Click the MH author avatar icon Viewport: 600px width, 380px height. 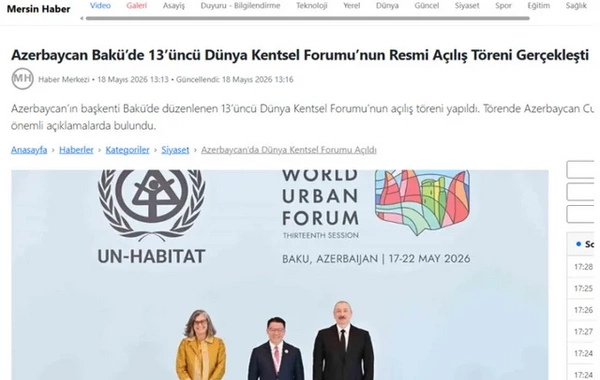[x=23, y=79]
